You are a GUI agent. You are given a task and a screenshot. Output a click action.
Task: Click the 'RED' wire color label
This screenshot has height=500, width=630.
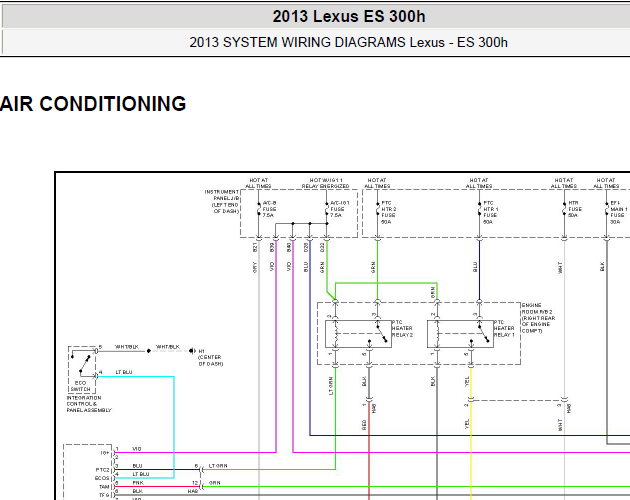click(x=364, y=425)
